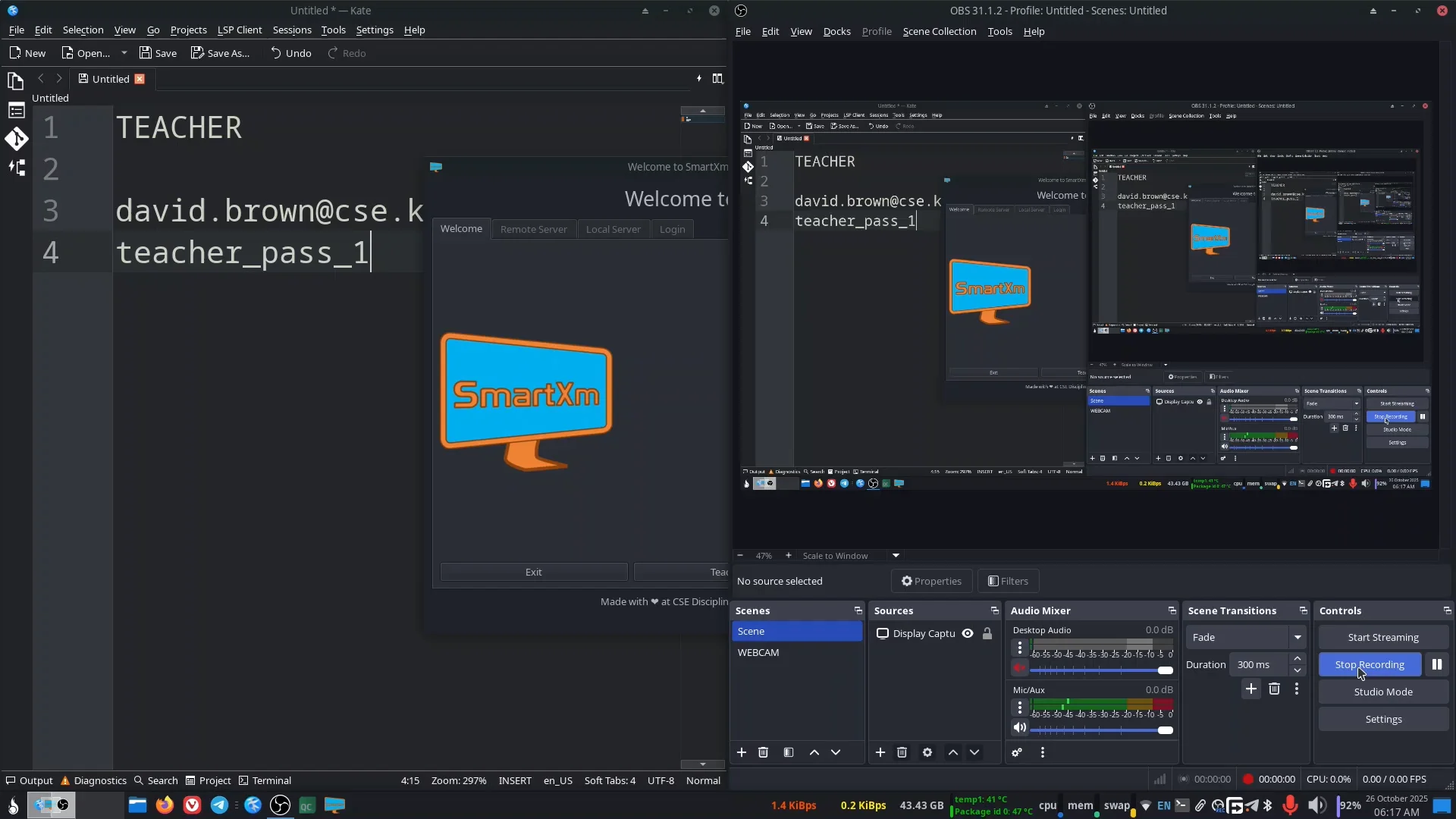Open UTF-8 encoding selector in Kate
The height and width of the screenshot is (819, 1456).
[661, 780]
